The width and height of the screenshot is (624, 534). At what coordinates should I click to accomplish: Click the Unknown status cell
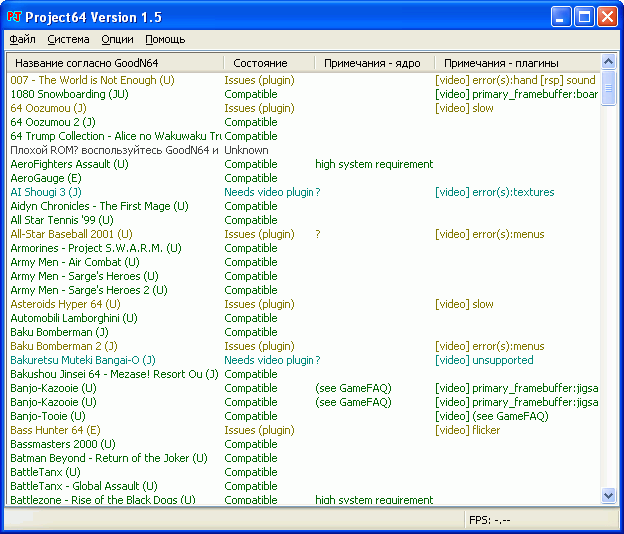click(246, 150)
